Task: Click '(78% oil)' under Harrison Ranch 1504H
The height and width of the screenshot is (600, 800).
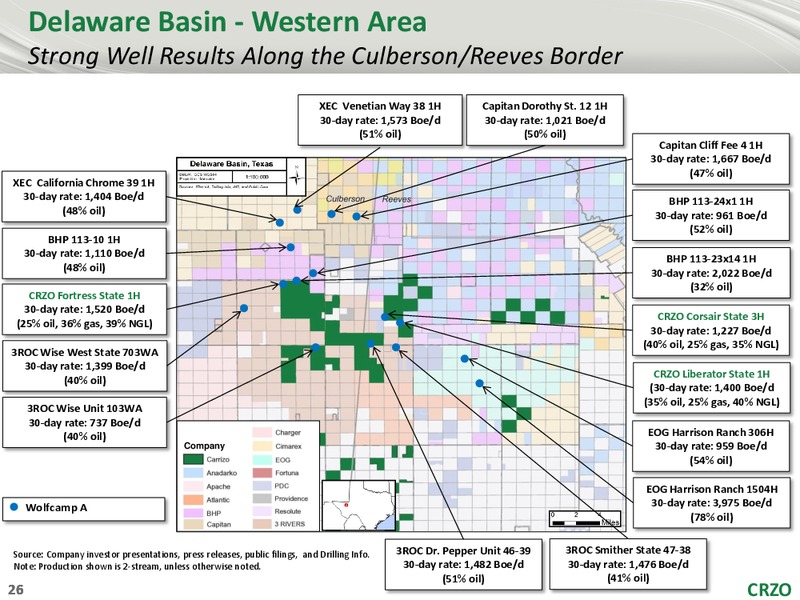Action: (x=711, y=517)
